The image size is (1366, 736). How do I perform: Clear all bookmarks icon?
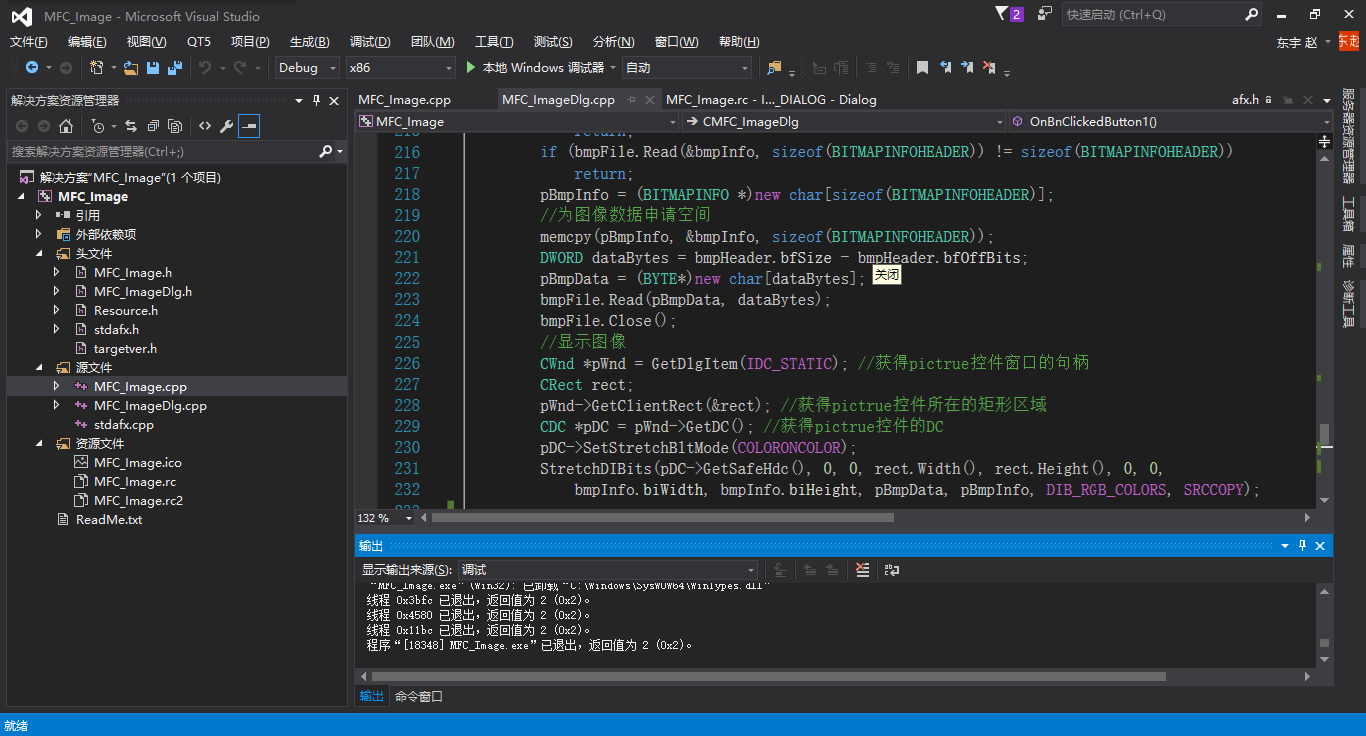989,67
